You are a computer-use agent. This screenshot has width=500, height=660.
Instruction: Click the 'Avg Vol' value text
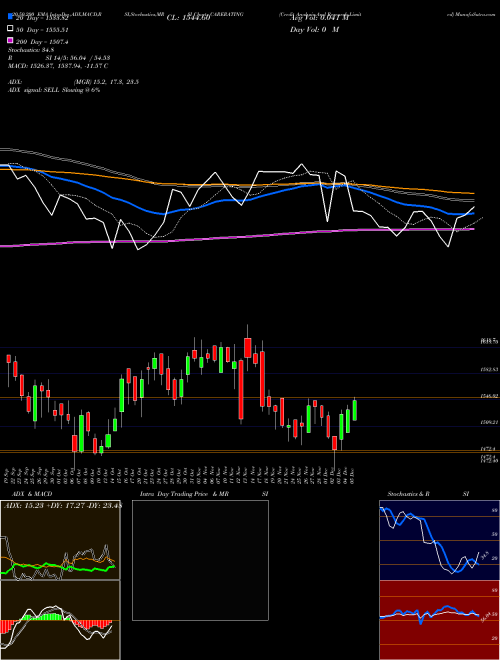point(319,18)
